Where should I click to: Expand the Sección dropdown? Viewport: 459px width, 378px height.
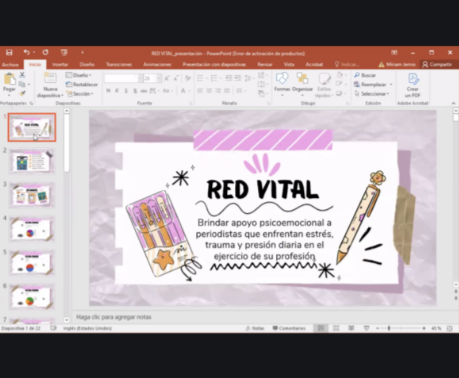pos(80,94)
